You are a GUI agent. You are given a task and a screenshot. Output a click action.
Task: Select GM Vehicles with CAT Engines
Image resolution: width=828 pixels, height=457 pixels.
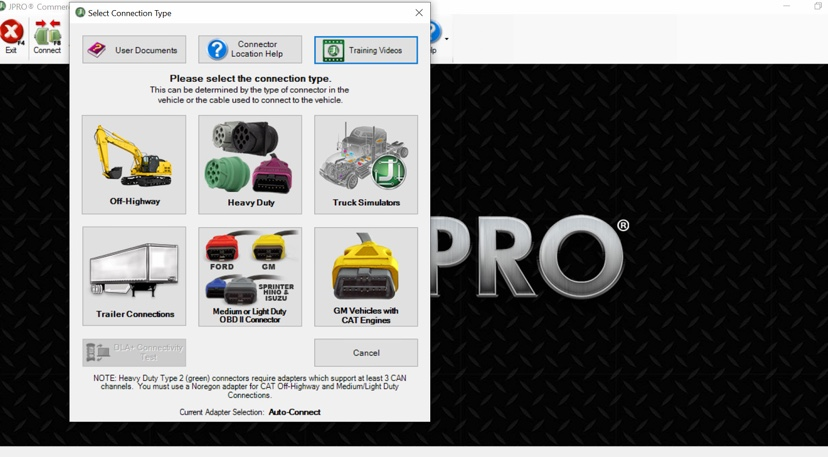[x=366, y=276]
